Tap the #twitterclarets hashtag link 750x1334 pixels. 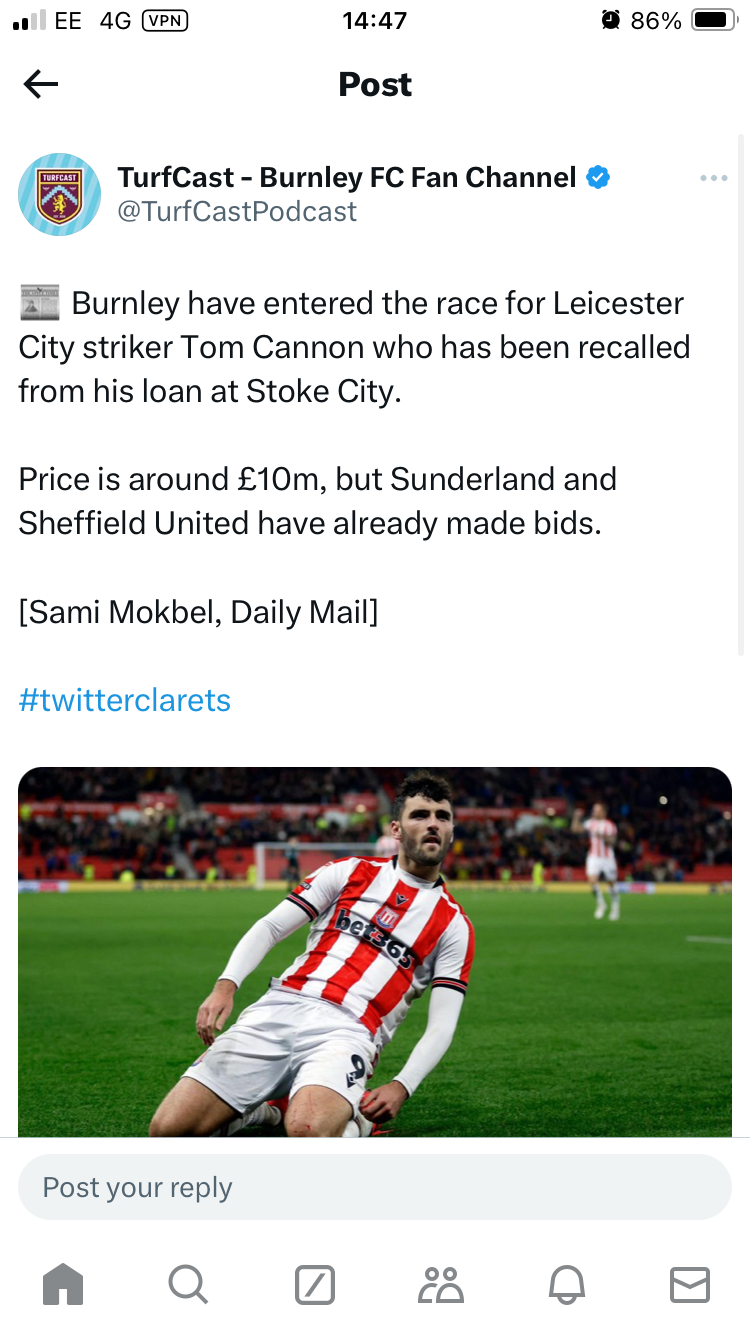pos(125,700)
